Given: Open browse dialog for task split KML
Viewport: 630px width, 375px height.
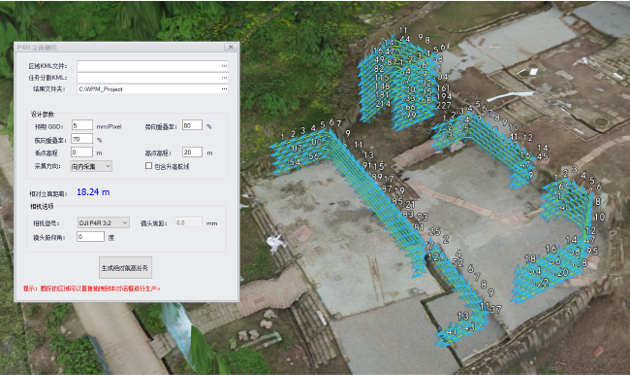Looking at the screenshot, I should [224, 78].
